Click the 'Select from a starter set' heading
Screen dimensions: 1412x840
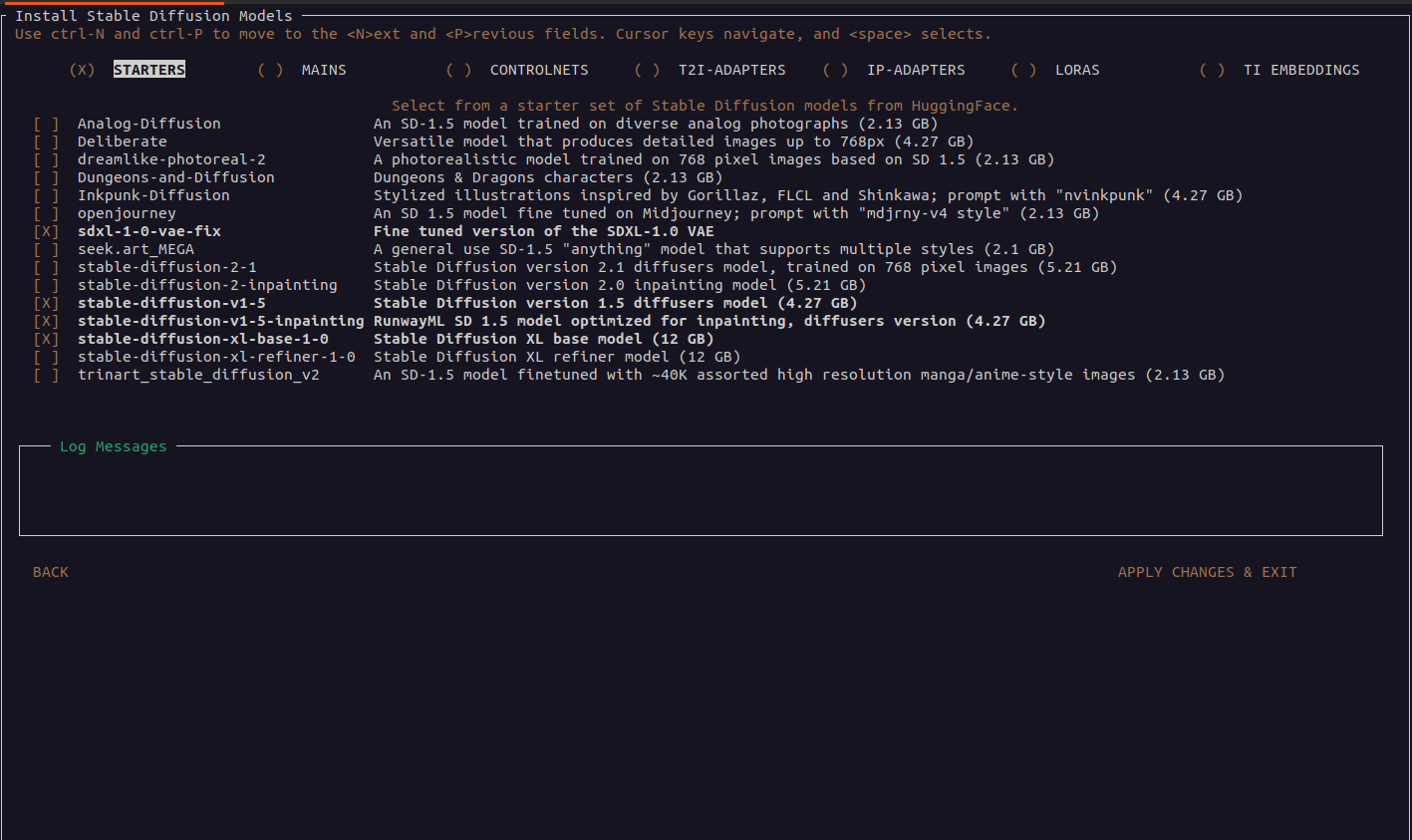tap(705, 106)
